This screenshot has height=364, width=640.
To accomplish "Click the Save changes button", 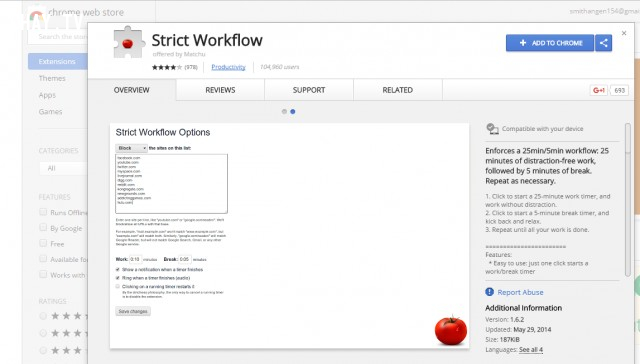I will (133, 311).
